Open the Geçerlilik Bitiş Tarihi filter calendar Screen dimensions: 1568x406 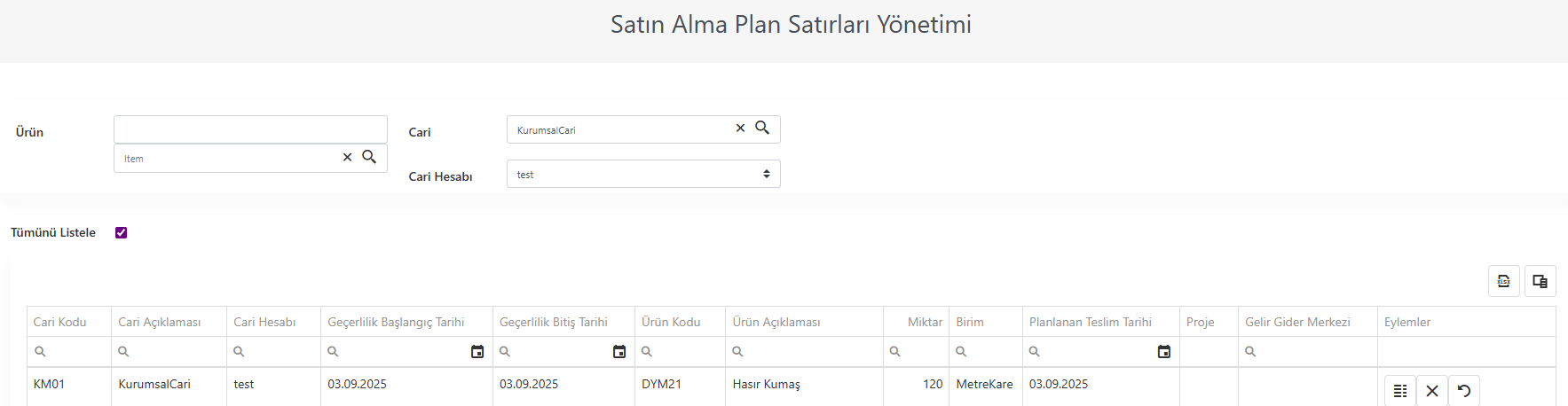(619, 352)
